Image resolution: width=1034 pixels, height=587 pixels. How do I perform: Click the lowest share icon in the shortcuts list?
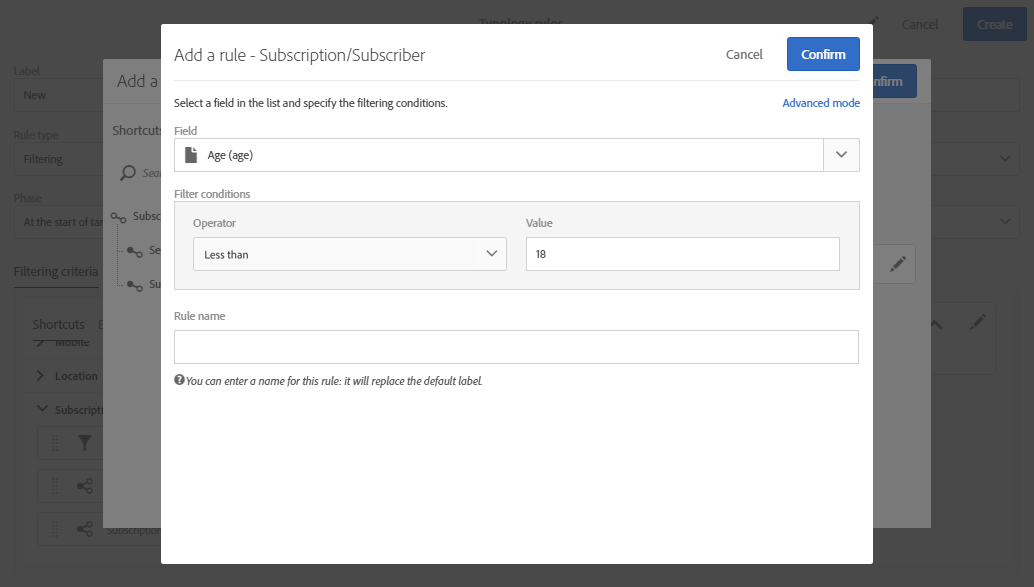85,529
